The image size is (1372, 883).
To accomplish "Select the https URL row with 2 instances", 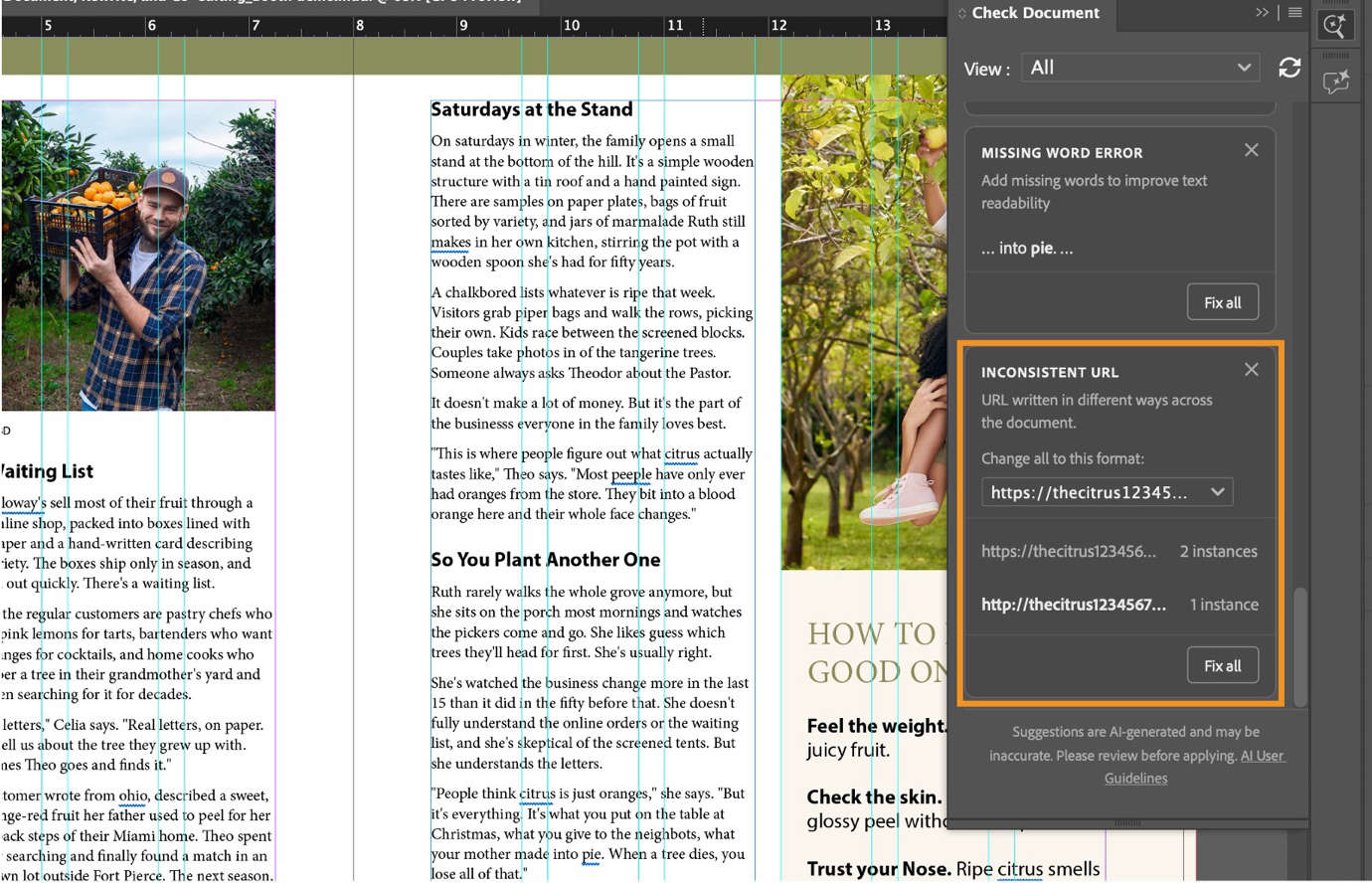I will click(x=1119, y=551).
